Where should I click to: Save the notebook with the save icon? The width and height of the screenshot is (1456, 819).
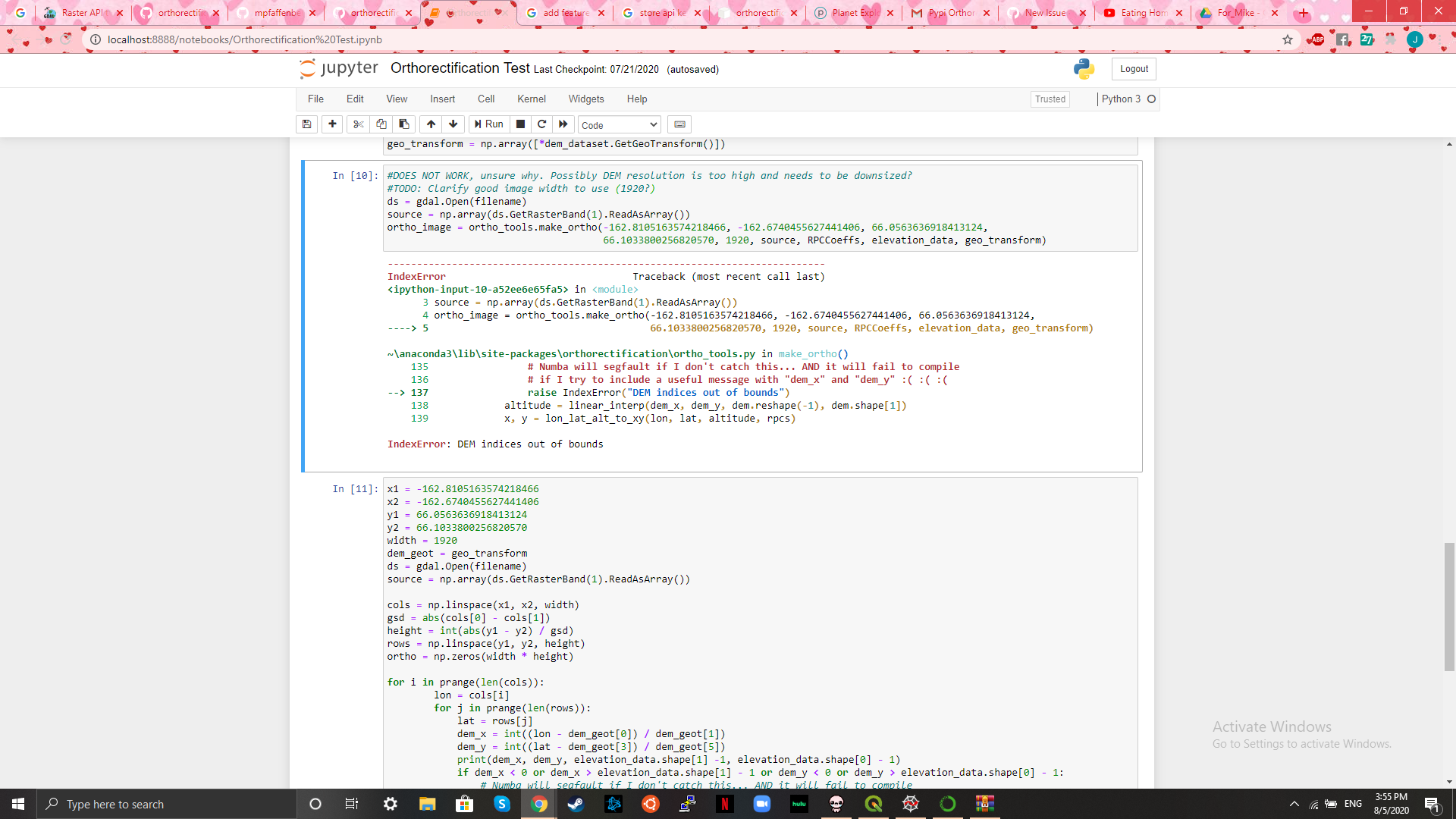[x=306, y=124]
